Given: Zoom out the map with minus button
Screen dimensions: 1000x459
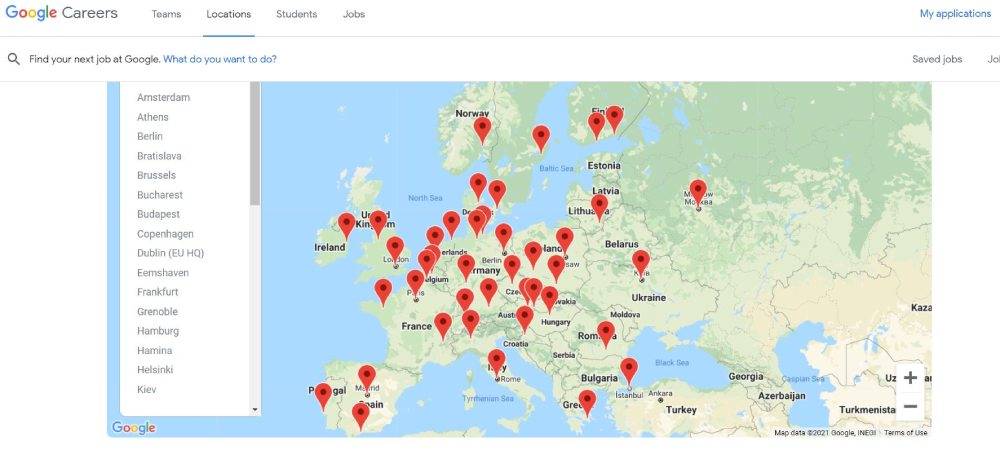Looking at the screenshot, I should pos(910,407).
